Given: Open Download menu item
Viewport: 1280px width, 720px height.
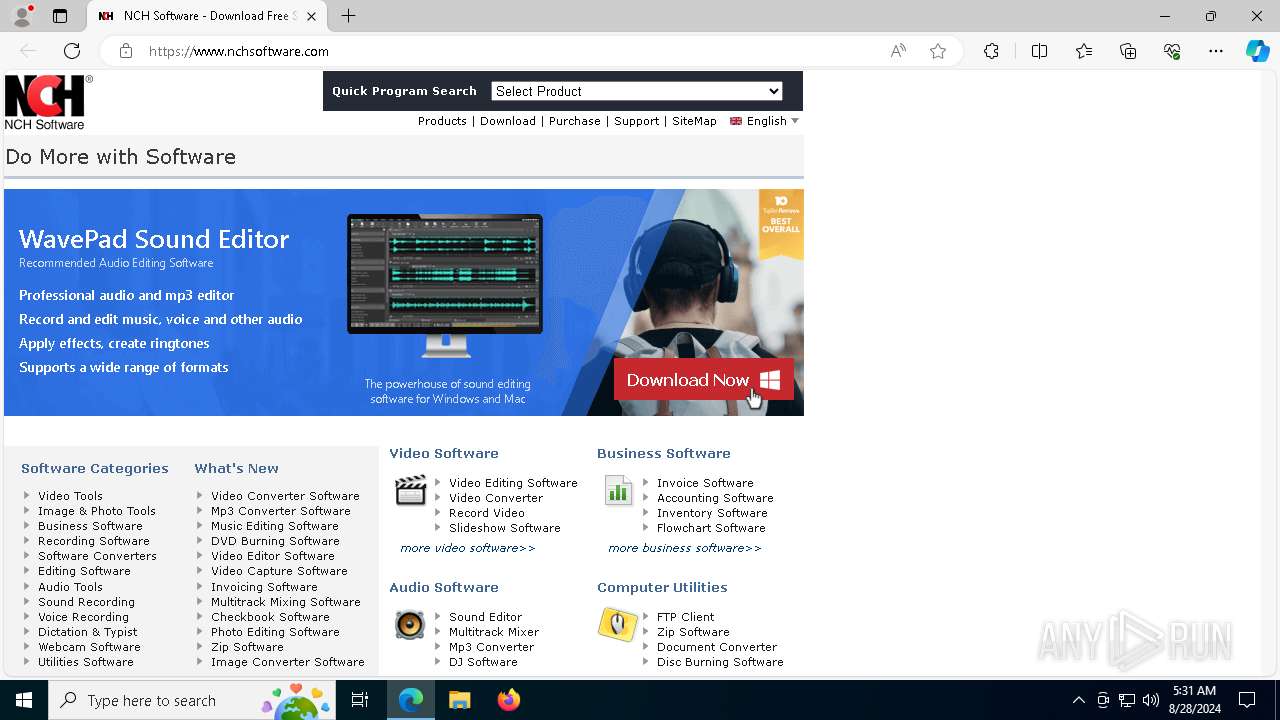Looking at the screenshot, I should click(x=508, y=121).
